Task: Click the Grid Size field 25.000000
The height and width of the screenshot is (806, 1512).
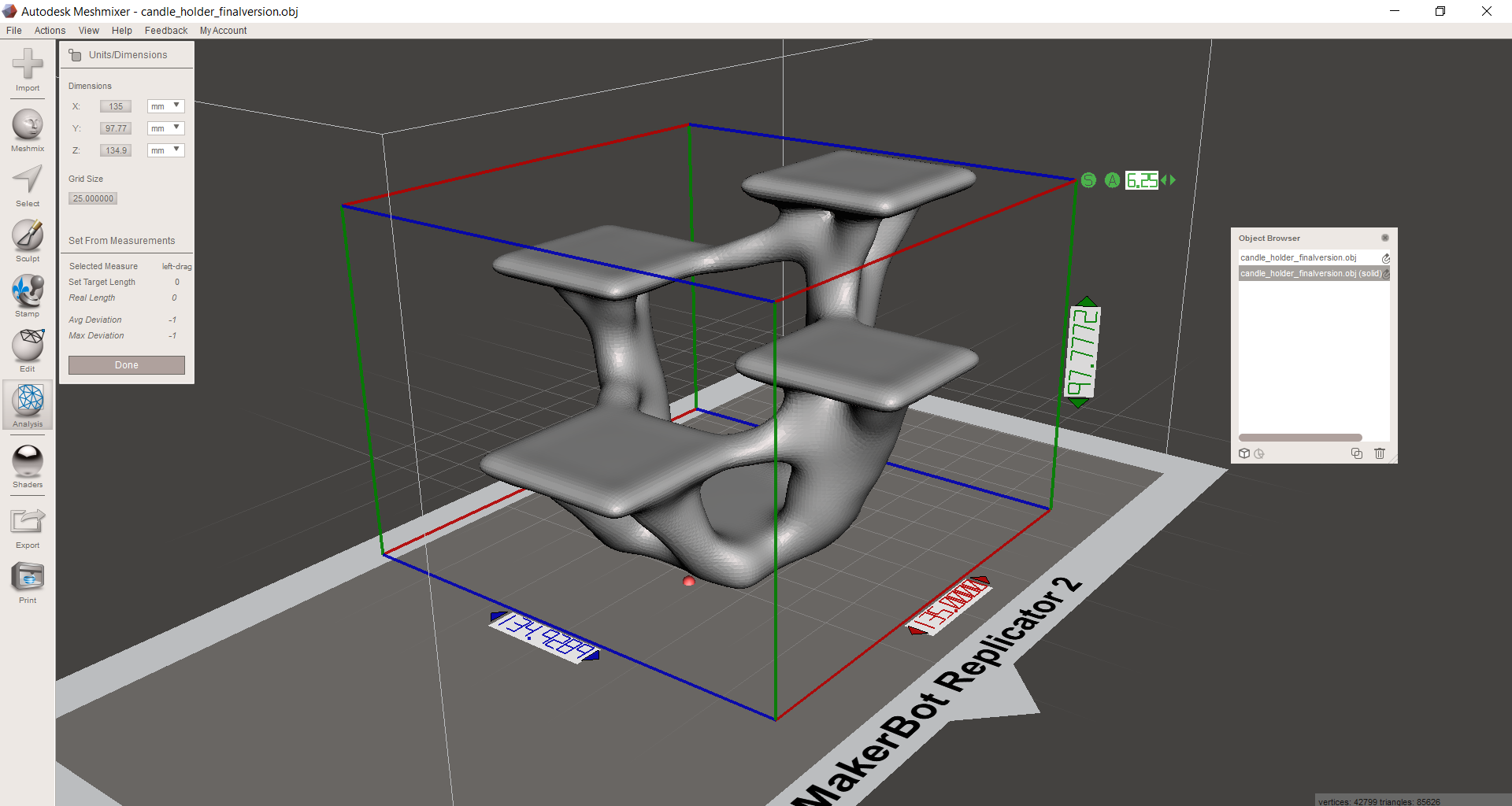Action: tap(93, 198)
